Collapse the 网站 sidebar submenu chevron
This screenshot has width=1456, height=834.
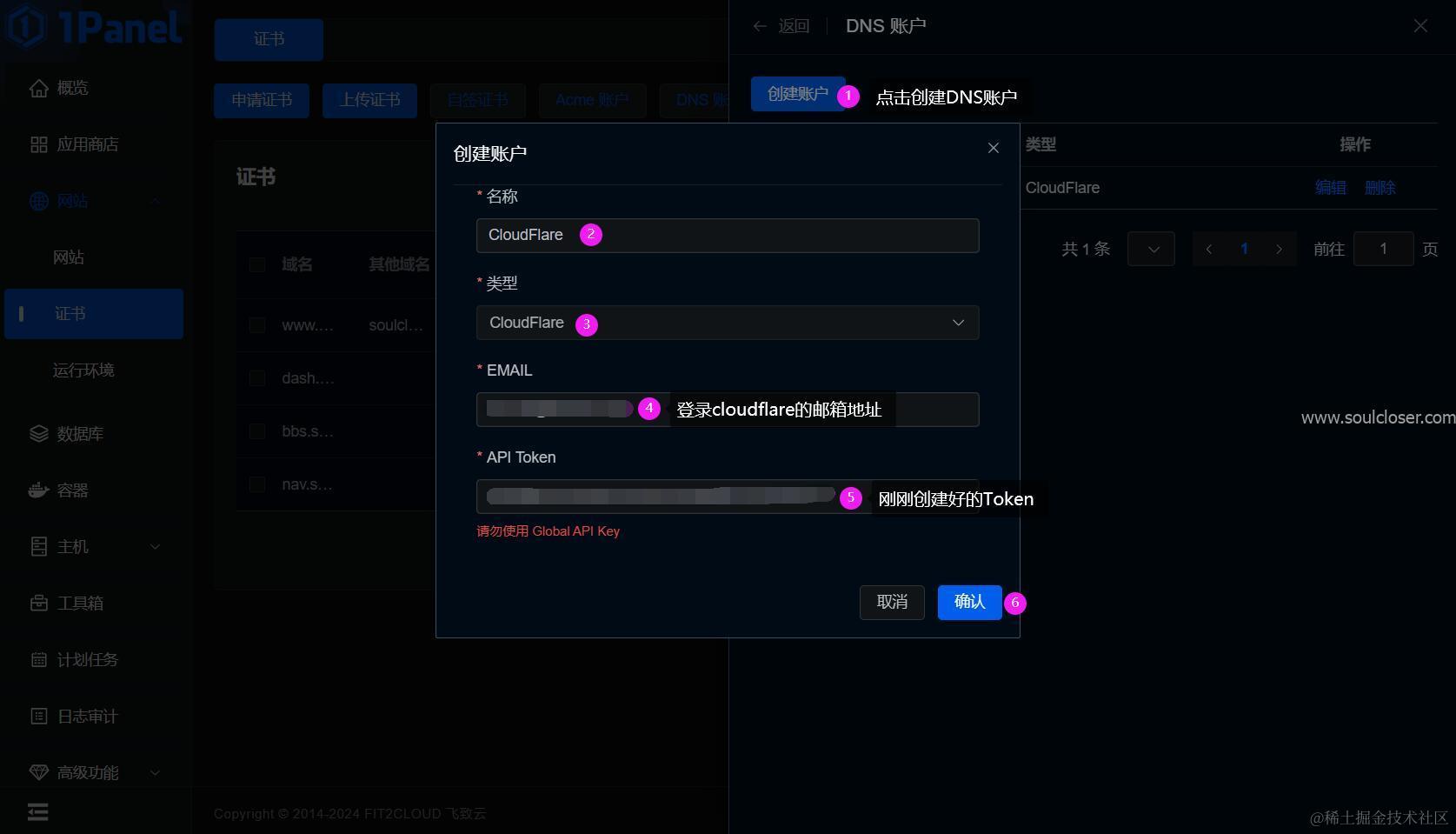(x=155, y=201)
